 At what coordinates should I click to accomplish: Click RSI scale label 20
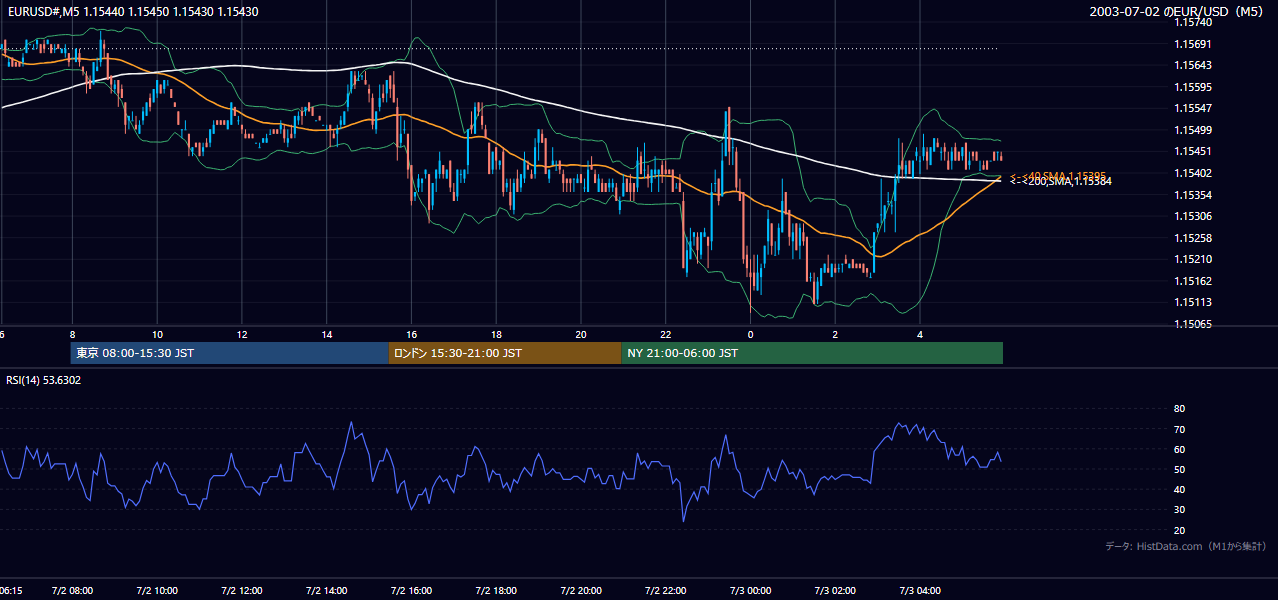[x=1179, y=530]
